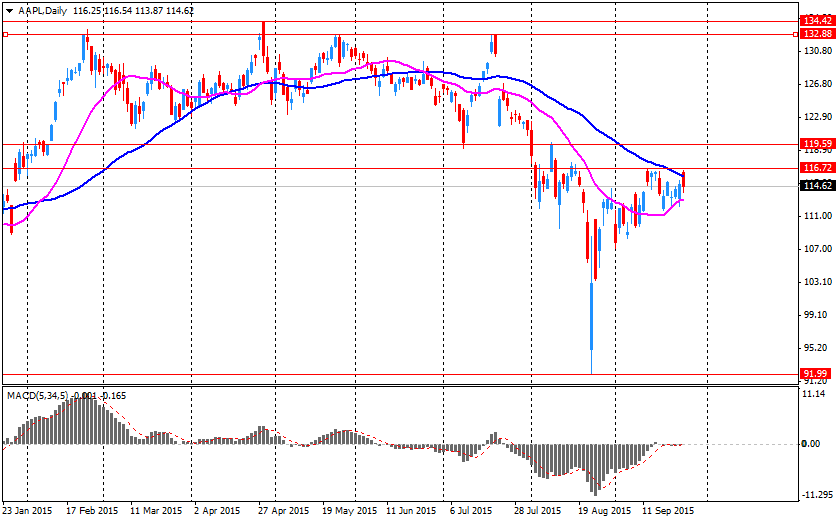Click the MACD(5,34,5) indicator label
This screenshot has width=838, height=519.
pos(37,396)
